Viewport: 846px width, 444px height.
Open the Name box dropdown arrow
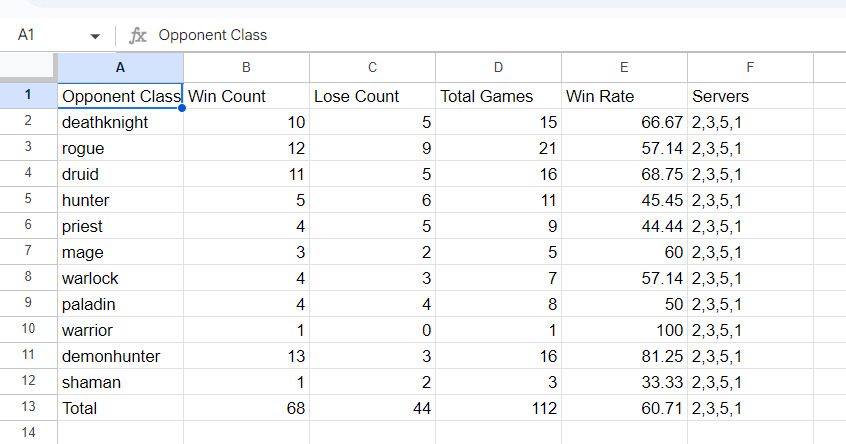point(95,36)
